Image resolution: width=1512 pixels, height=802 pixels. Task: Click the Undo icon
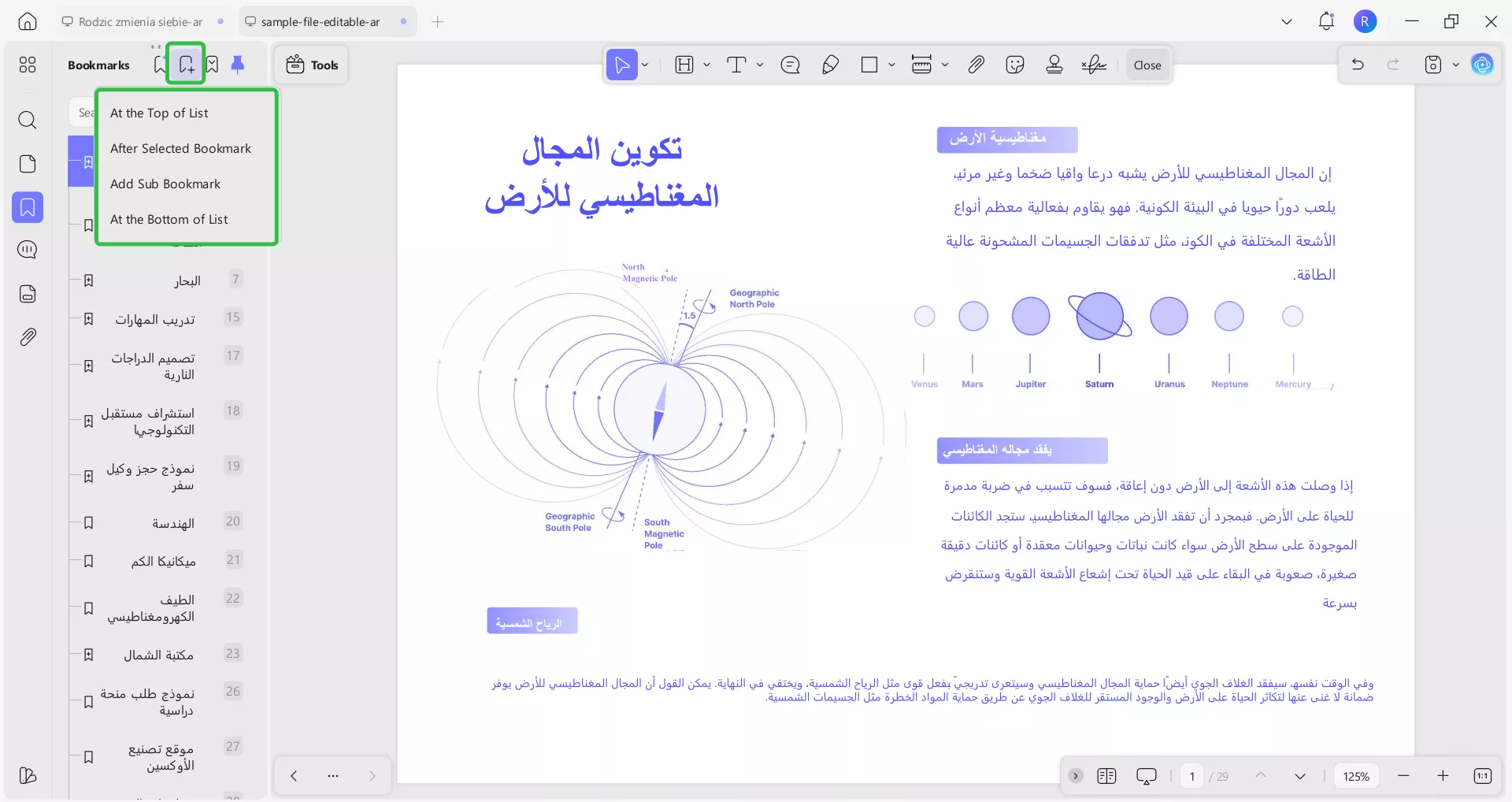(1358, 65)
